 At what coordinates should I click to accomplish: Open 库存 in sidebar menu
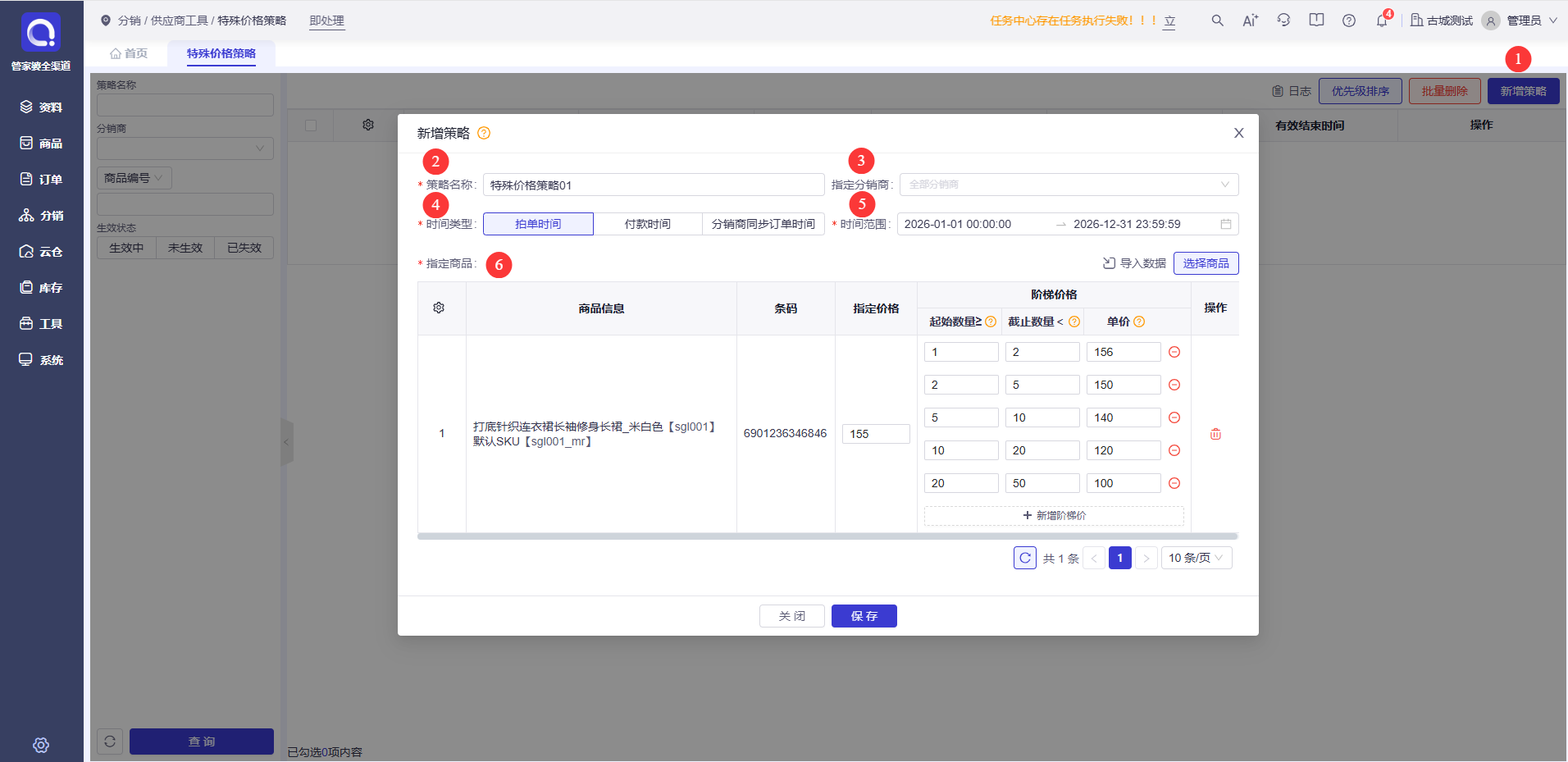42,288
